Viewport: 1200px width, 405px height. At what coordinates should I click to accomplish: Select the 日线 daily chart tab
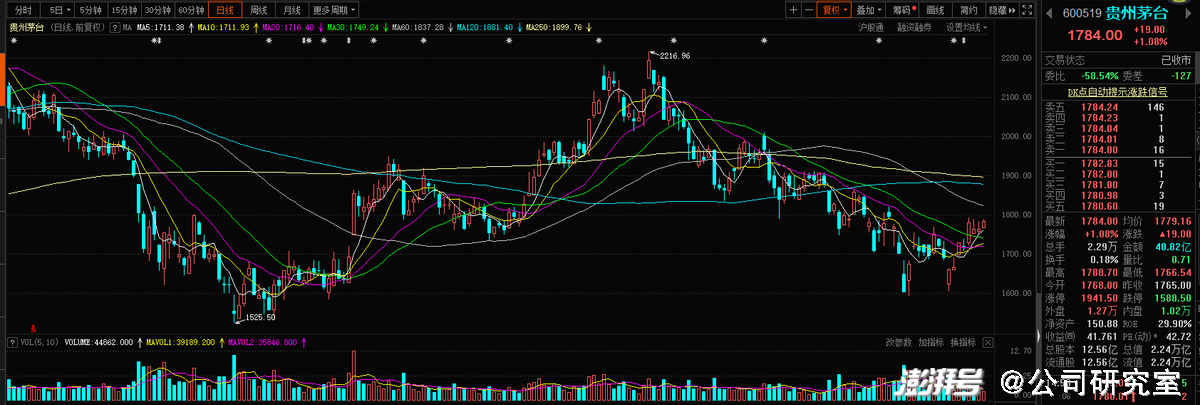pyautogui.click(x=226, y=9)
